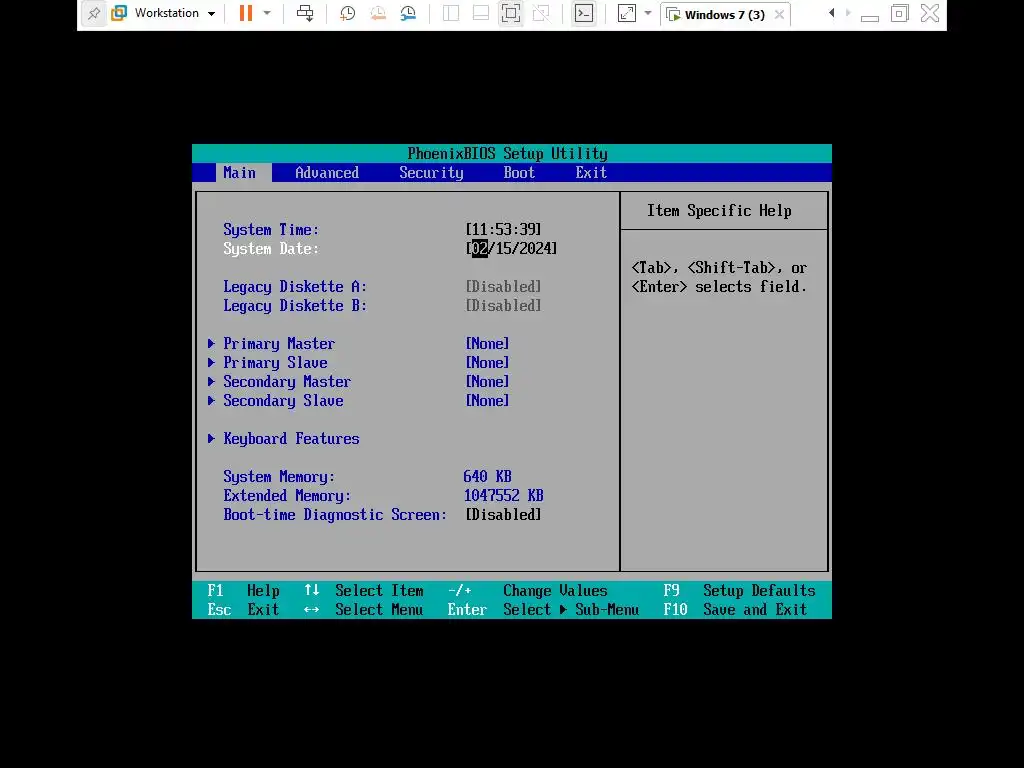Go to the Exit BIOS menu
The image size is (1024, 768).
coord(591,172)
